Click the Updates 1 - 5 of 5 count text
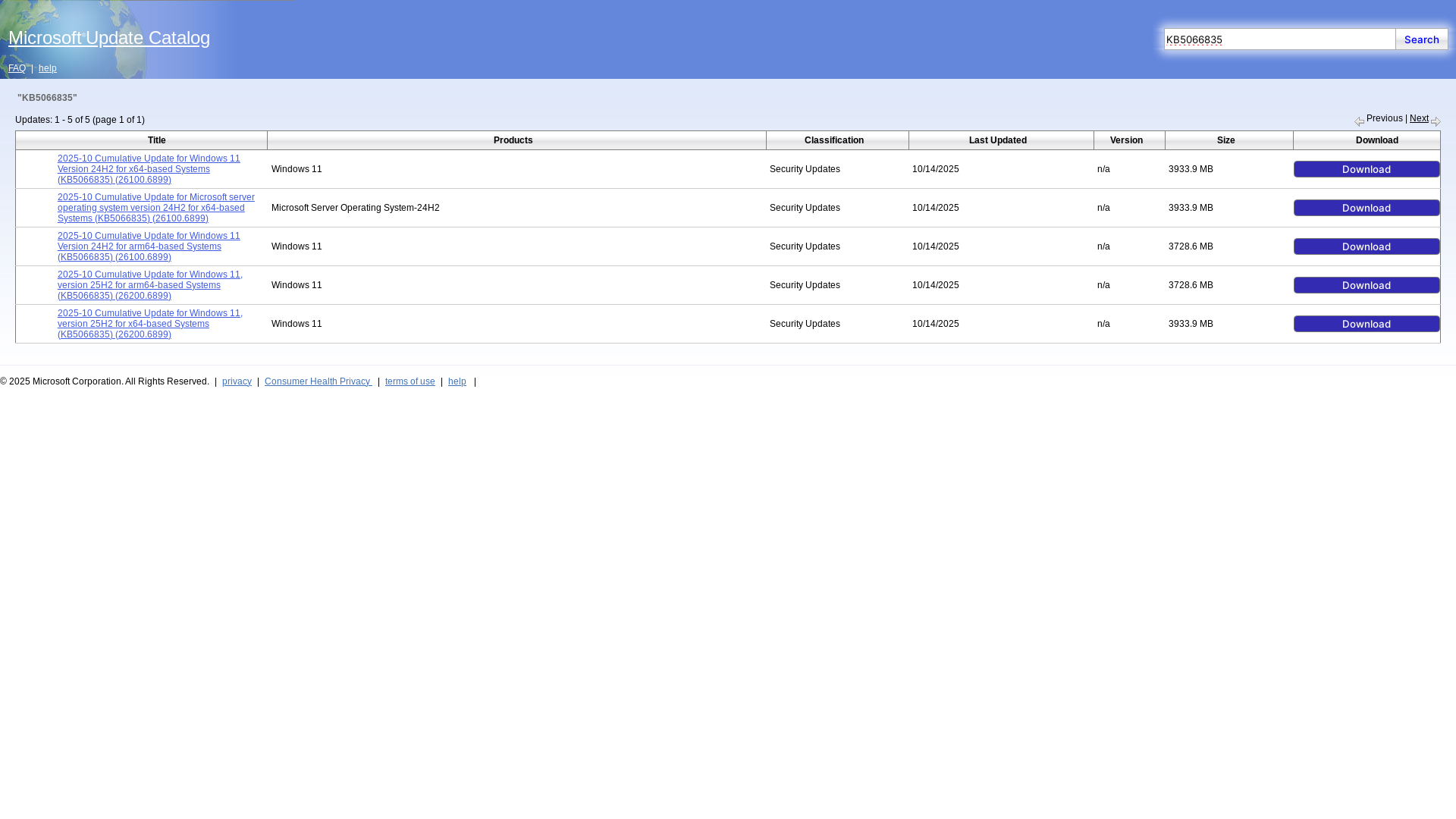The width and height of the screenshot is (1456, 819). point(80,120)
